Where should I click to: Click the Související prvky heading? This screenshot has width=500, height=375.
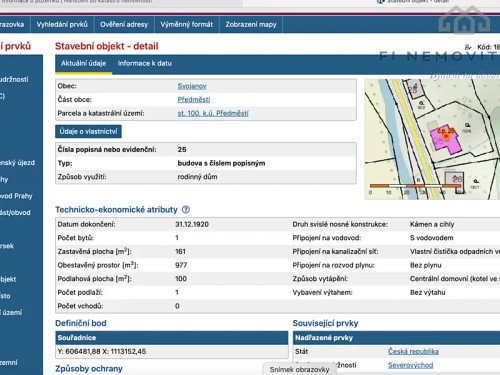click(325, 323)
